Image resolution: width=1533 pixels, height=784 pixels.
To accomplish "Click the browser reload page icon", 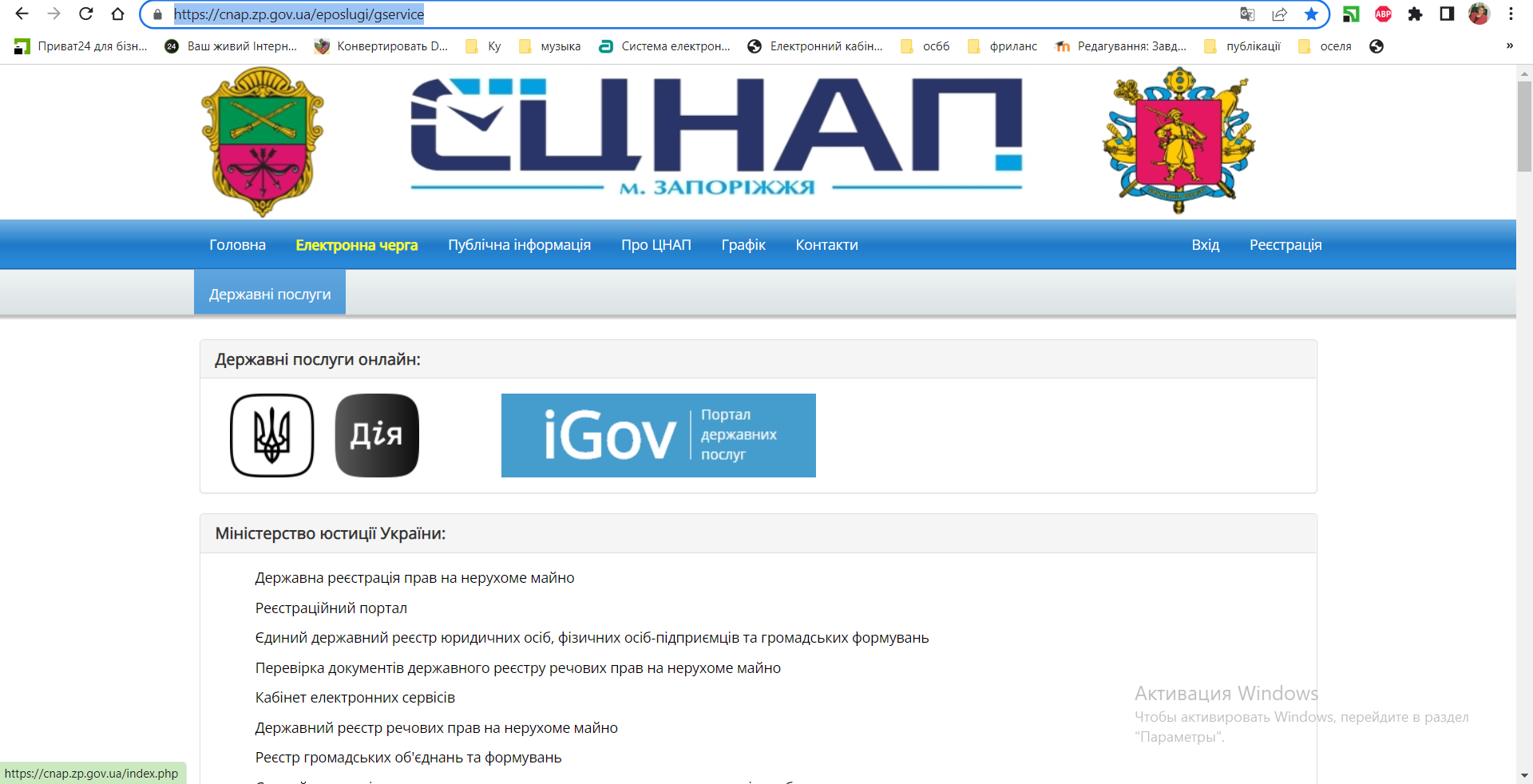I will [86, 14].
